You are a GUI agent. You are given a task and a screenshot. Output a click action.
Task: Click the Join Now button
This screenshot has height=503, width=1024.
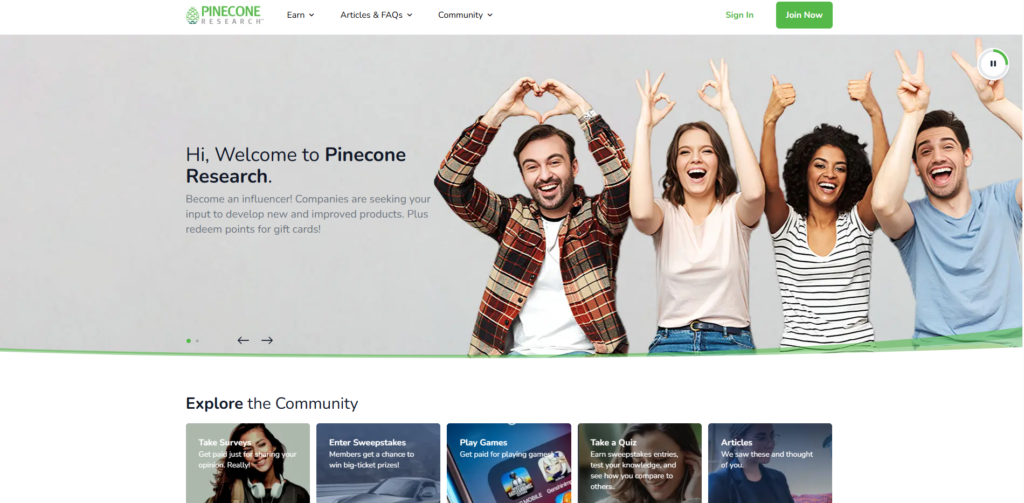[804, 15]
